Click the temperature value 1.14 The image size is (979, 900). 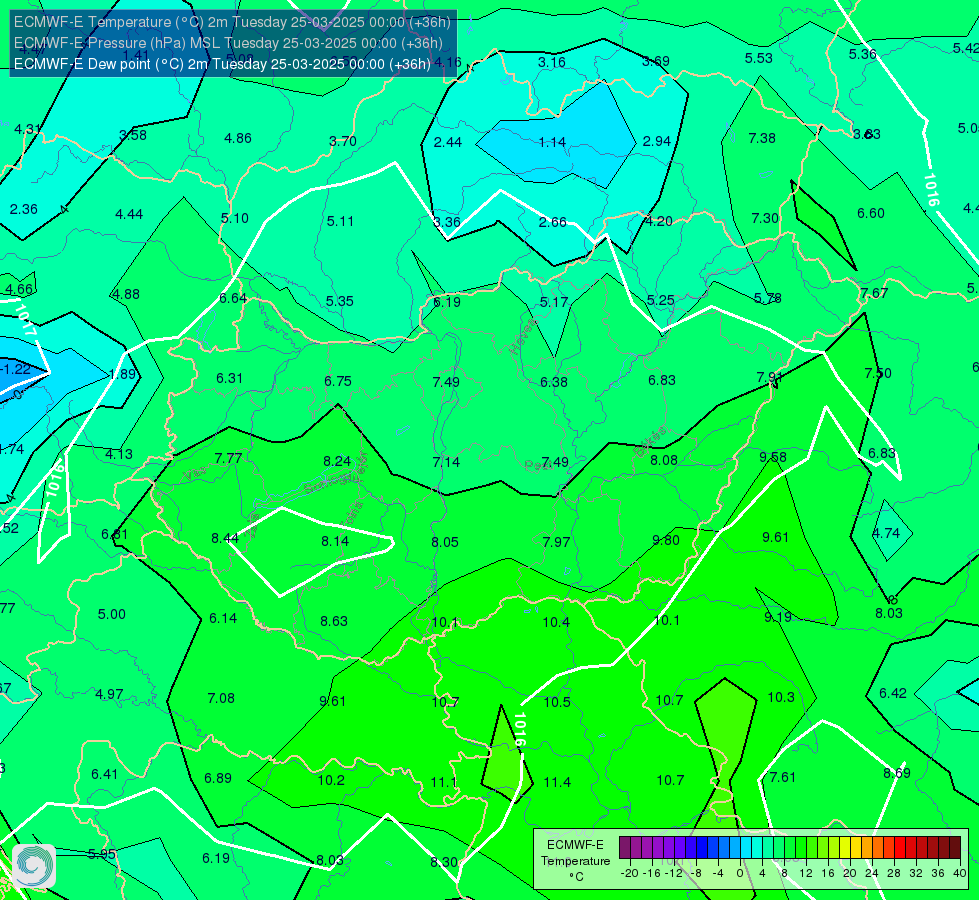pyautogui.click(x=553, y=142)
